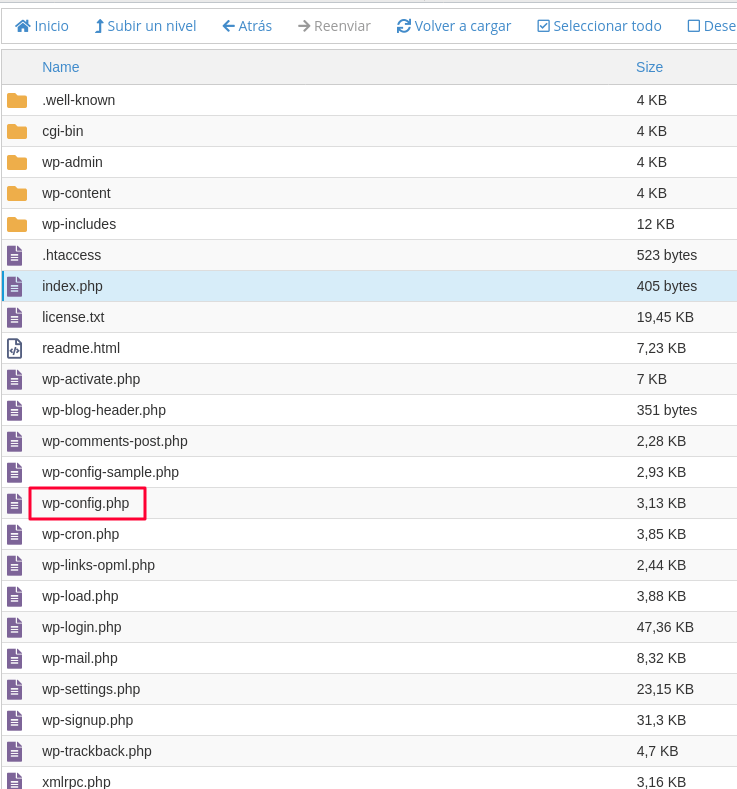The height and width of the screenshot is (789, 737).
Task: Select the wp-mail.php file name
Action: [80, 658]
